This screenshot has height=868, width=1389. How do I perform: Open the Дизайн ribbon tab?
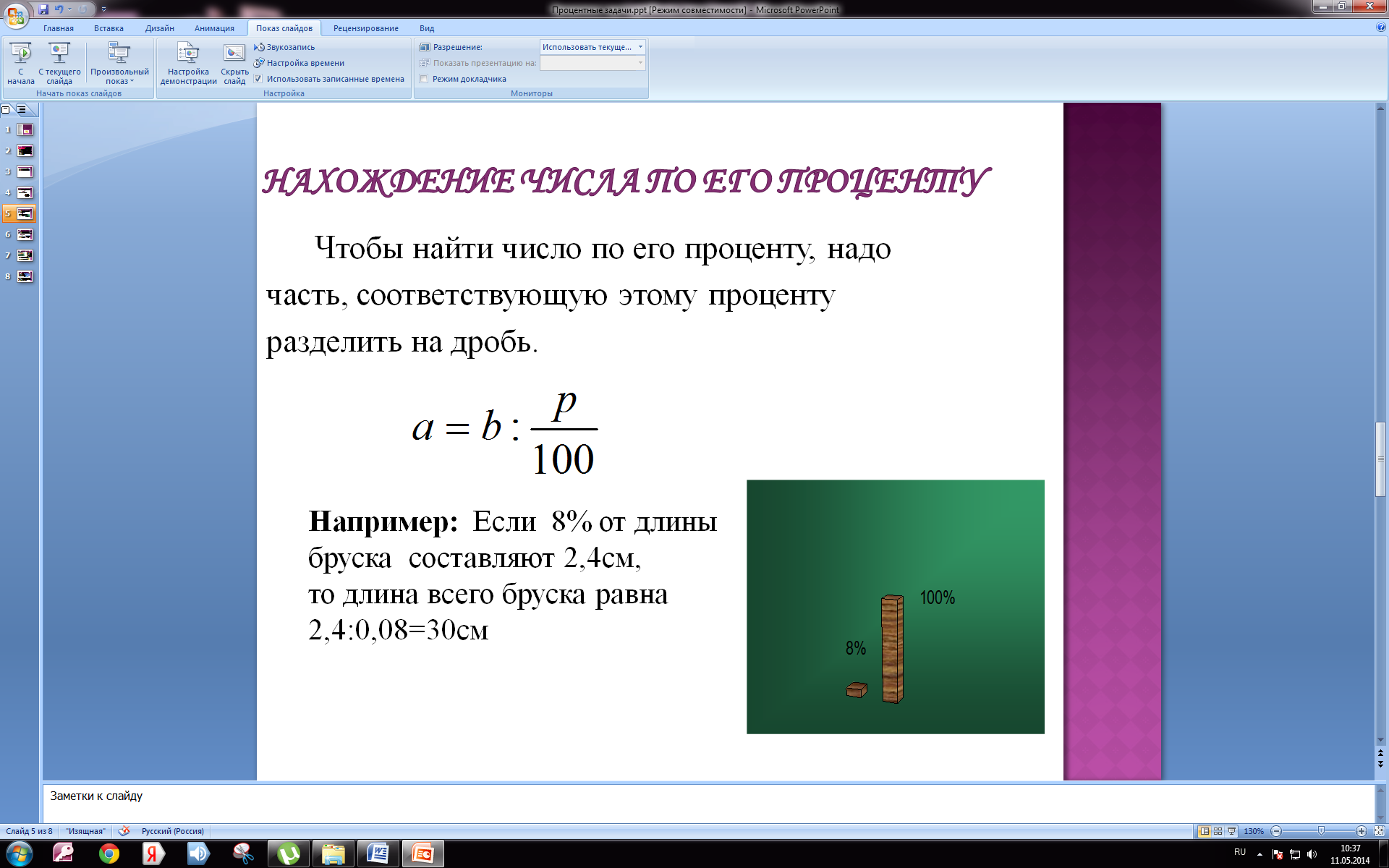(159, 28)
